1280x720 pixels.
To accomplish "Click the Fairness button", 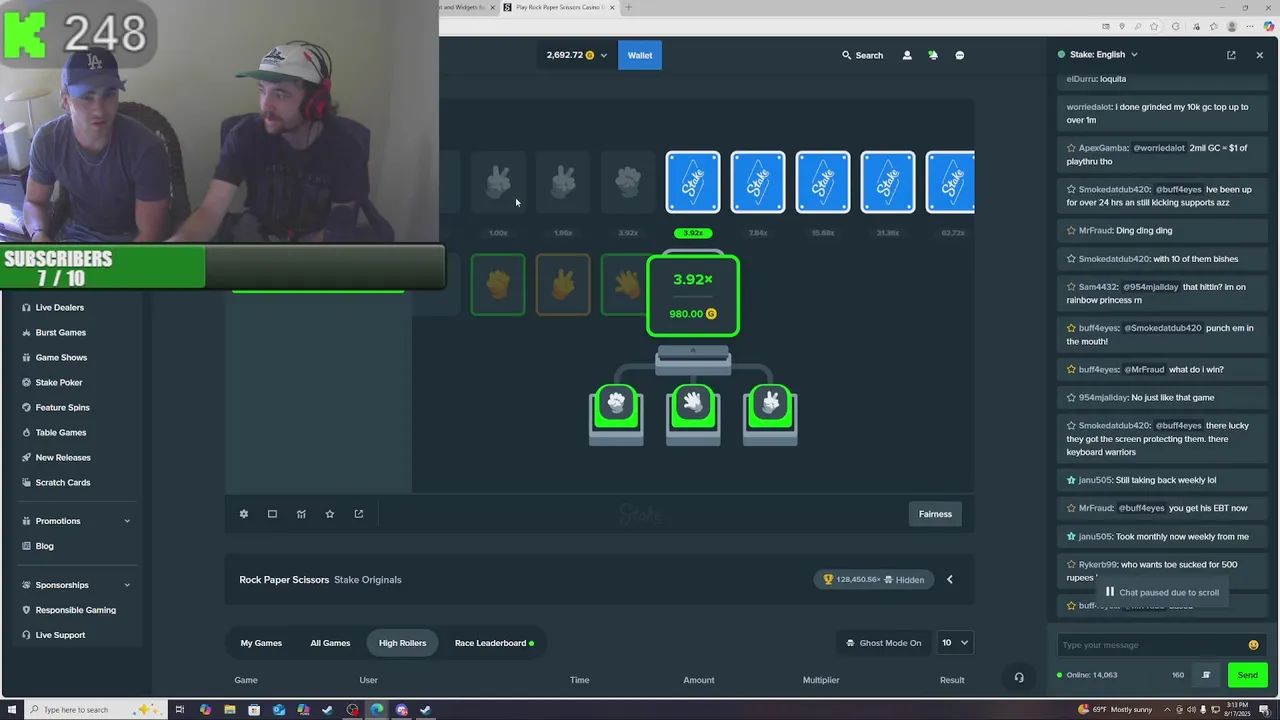I will 935,514.
